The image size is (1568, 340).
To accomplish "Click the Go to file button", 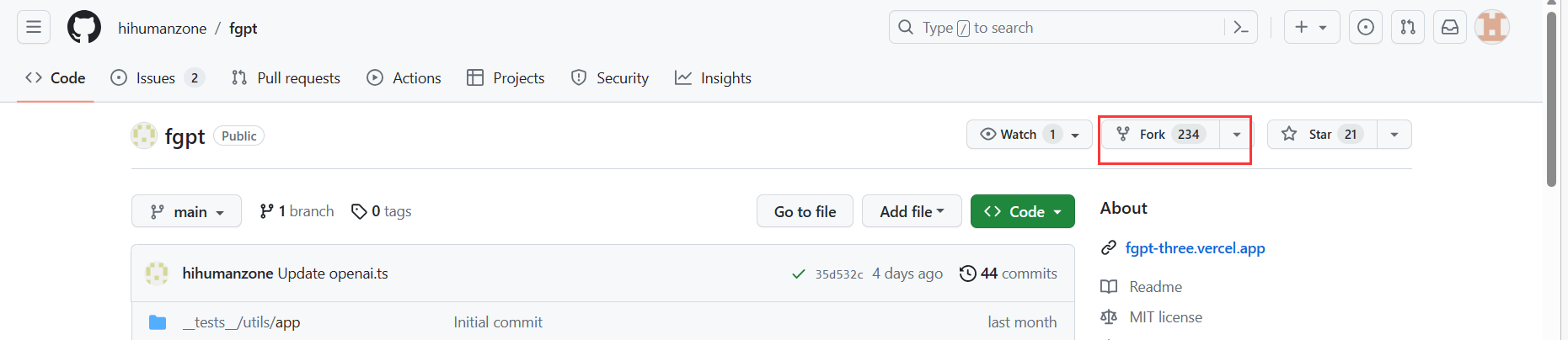I will point(805,211).
